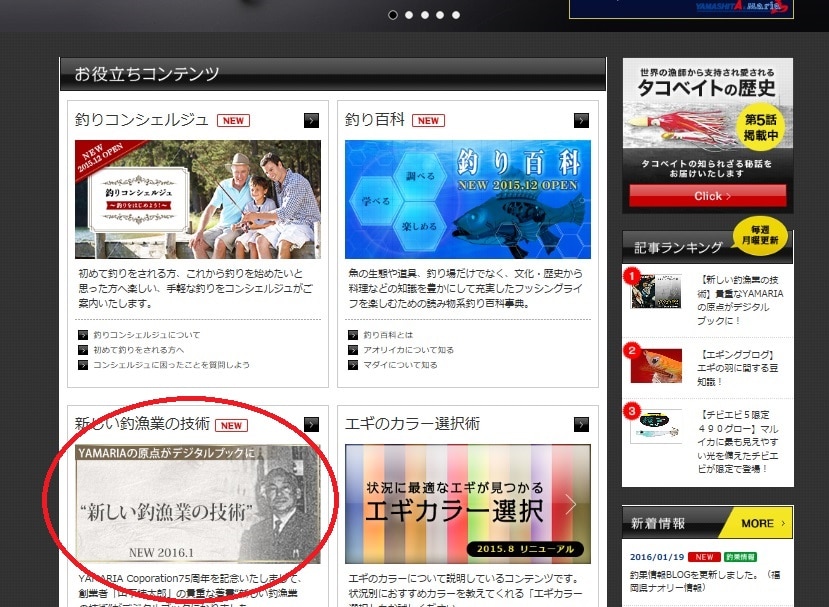Open article 【チビエビ５限定４９０グロー】
829x607 pixels.
click(x=738, y=442)
